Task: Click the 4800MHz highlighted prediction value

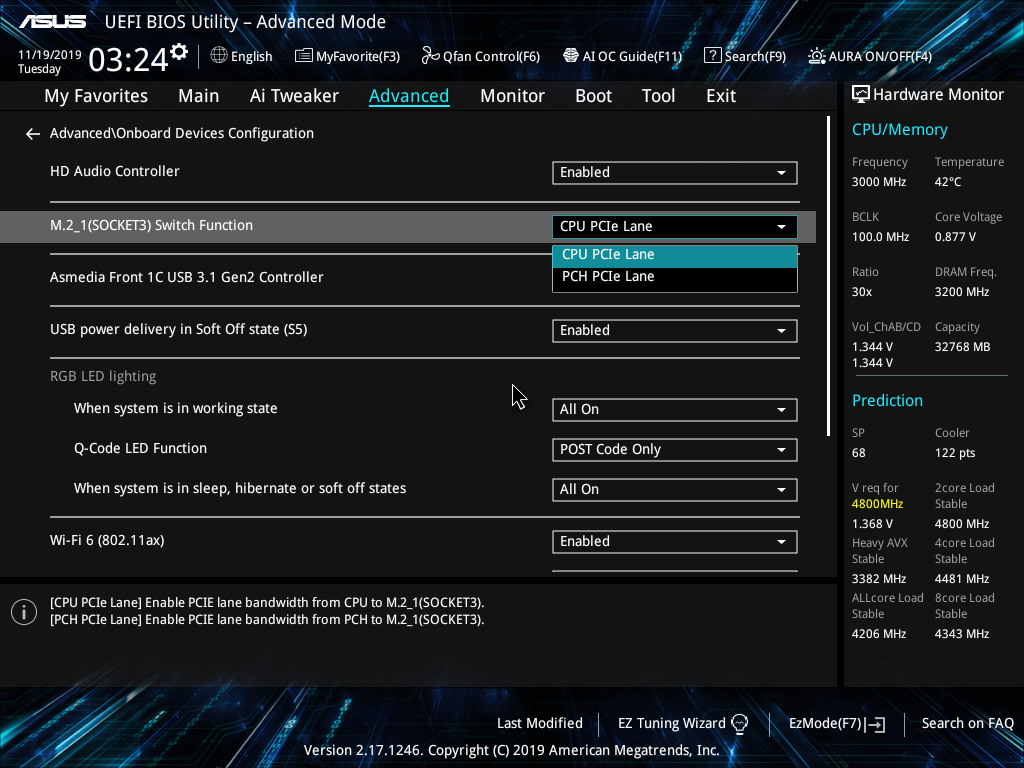Action: coord(877,504)
